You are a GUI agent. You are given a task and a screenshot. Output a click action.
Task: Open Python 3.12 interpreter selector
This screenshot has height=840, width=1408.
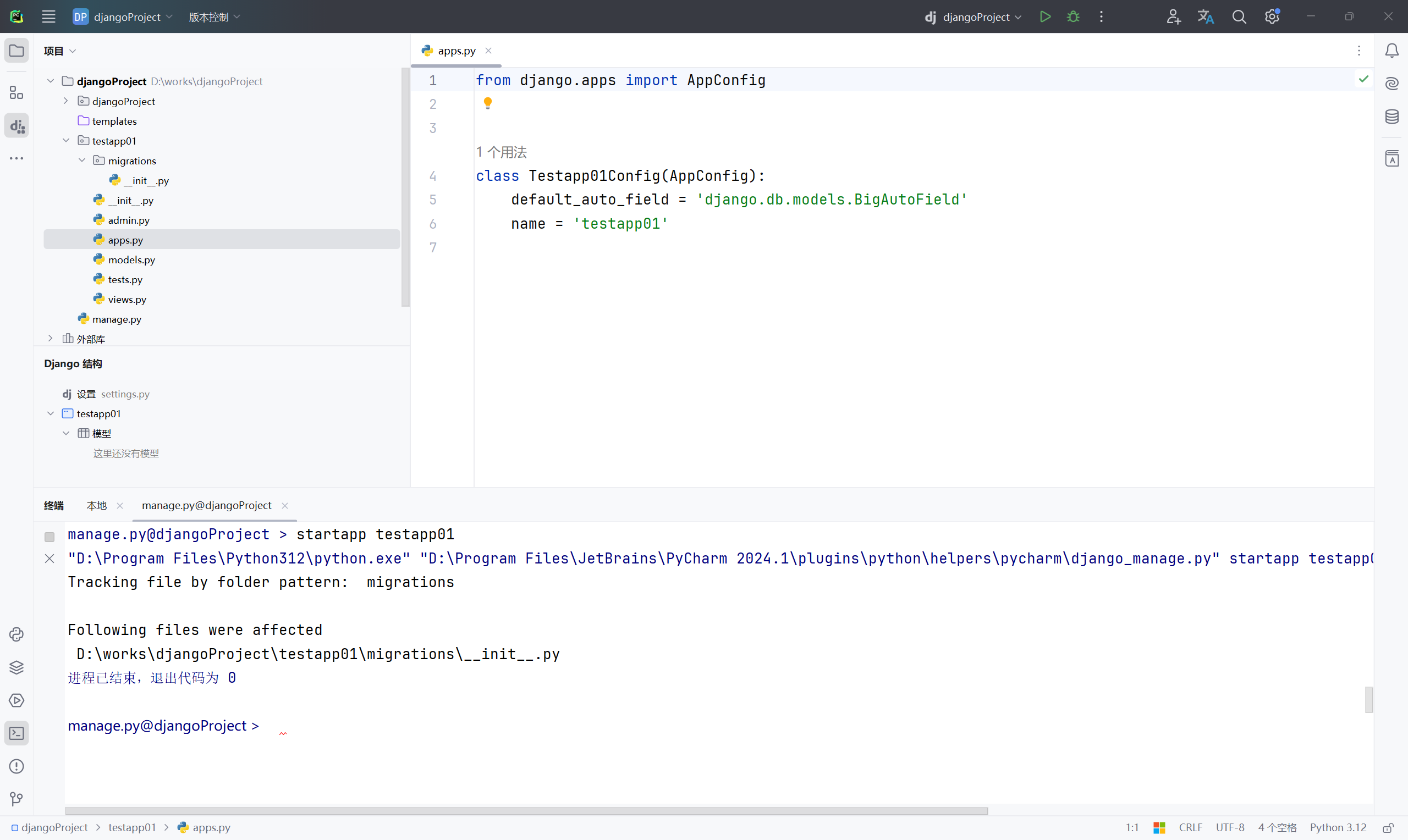coord(1338,827)
